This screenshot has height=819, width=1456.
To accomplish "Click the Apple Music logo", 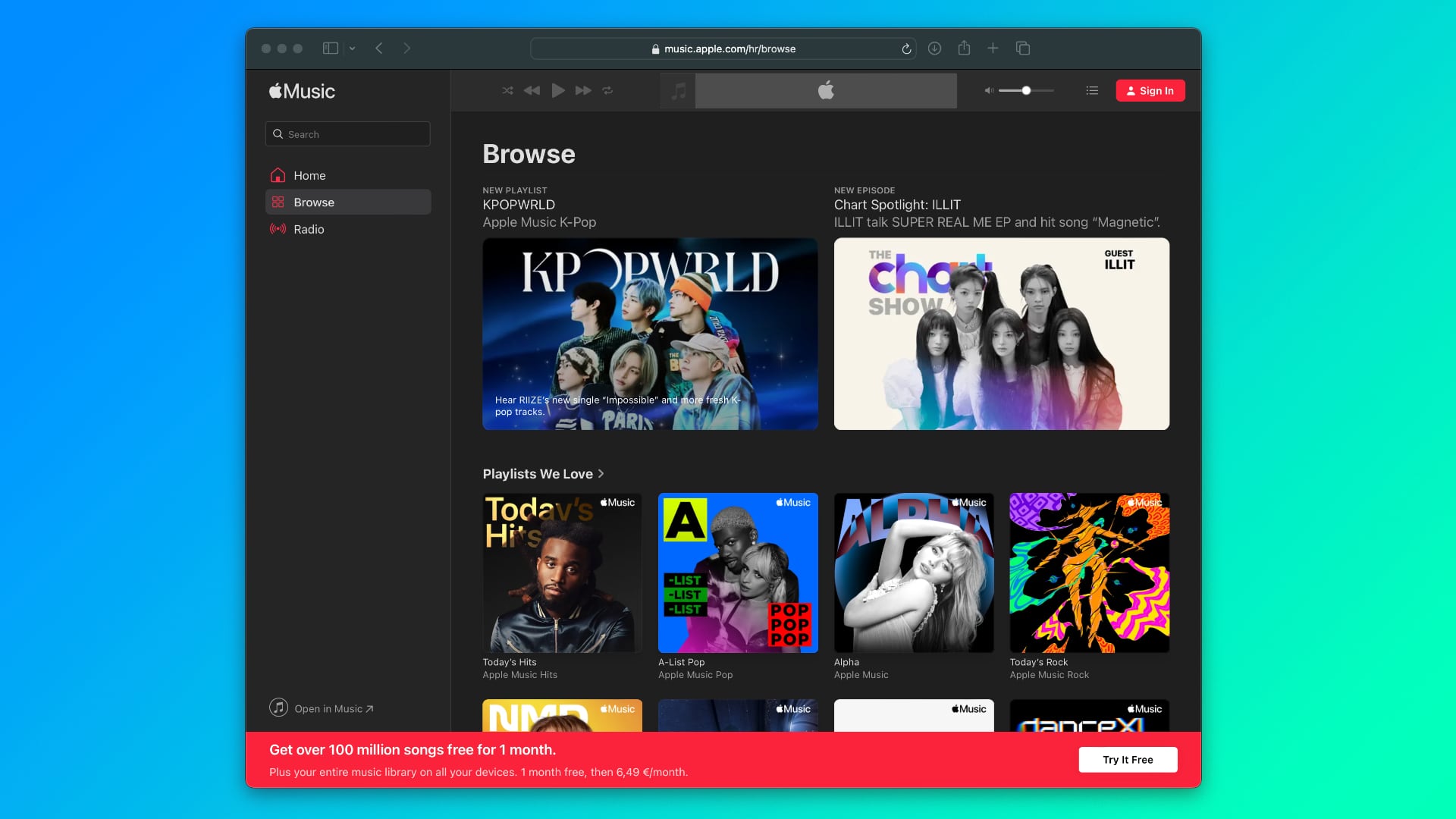I will pos(302,91).
